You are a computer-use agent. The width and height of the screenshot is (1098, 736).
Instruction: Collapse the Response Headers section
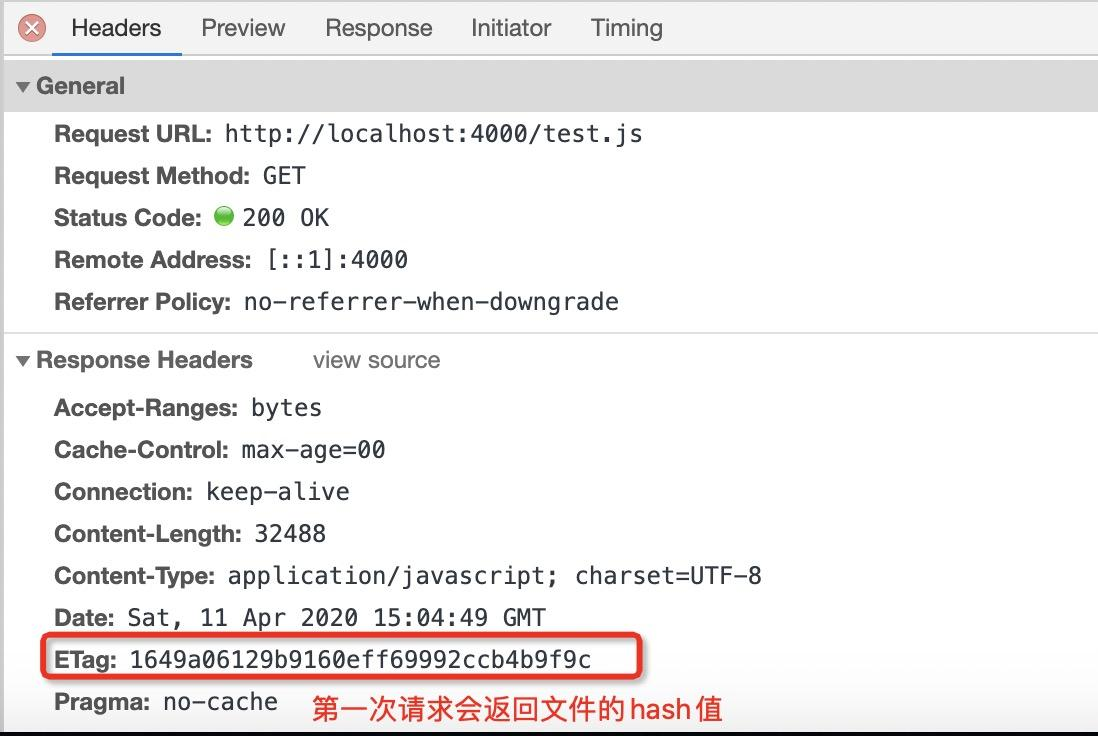coord(23,361)
